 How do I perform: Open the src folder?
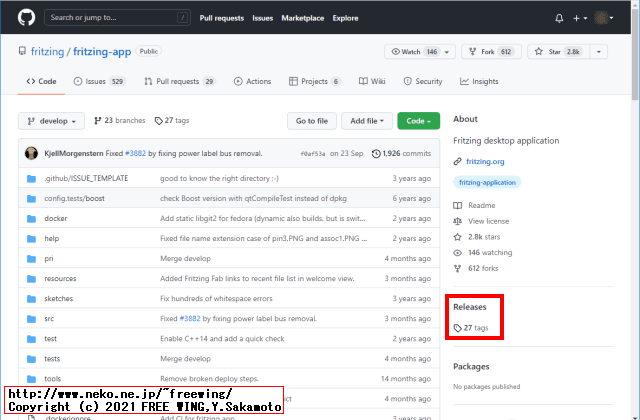pyautogui.click(x=49, y=318)
